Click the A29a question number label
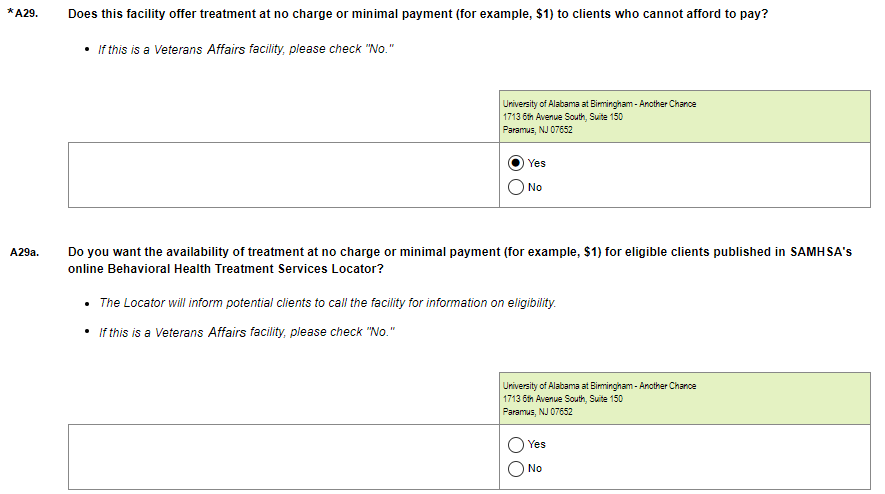 [x=25, y=253]
